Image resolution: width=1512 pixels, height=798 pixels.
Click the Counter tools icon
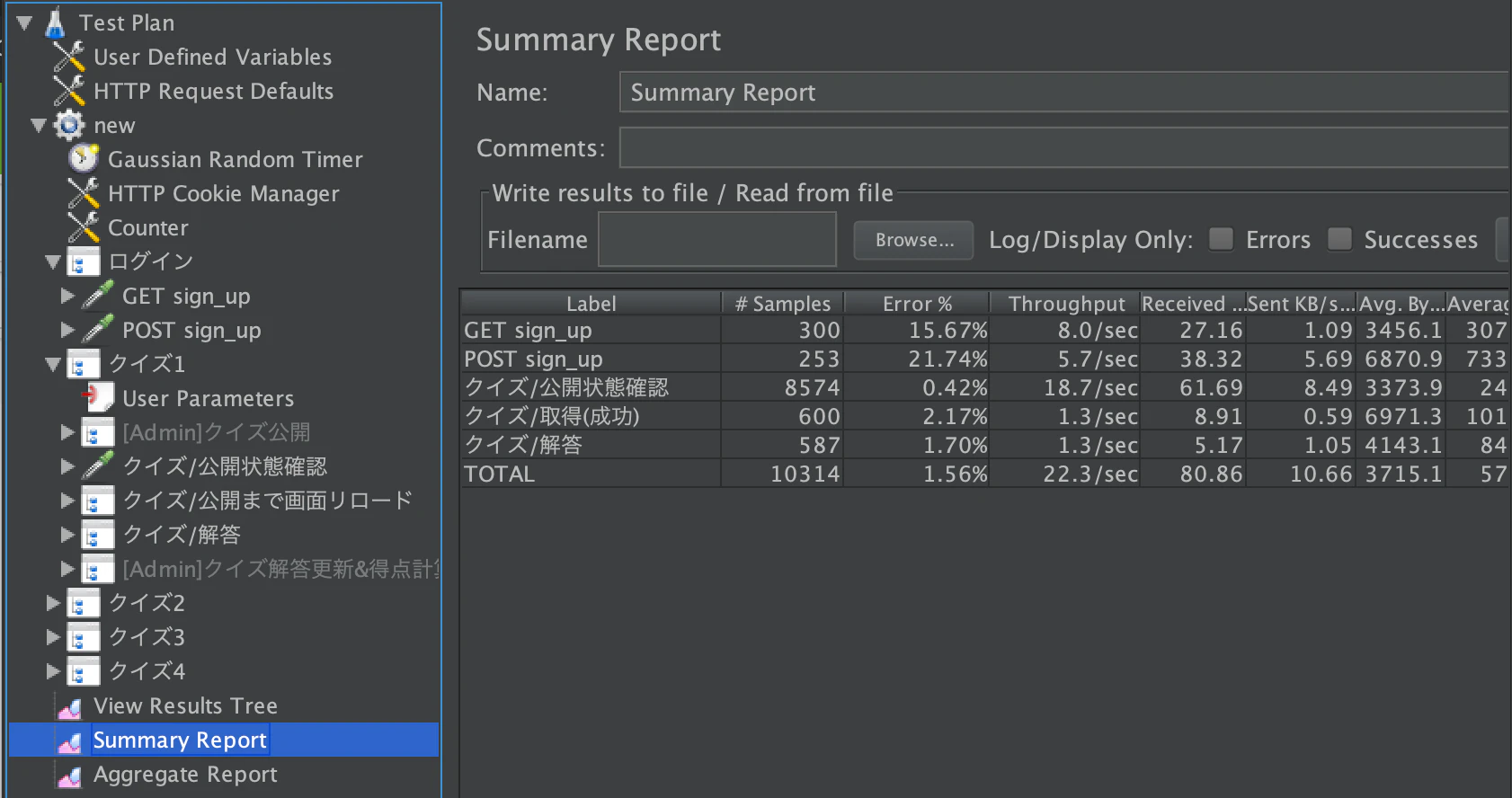[84, 227]
